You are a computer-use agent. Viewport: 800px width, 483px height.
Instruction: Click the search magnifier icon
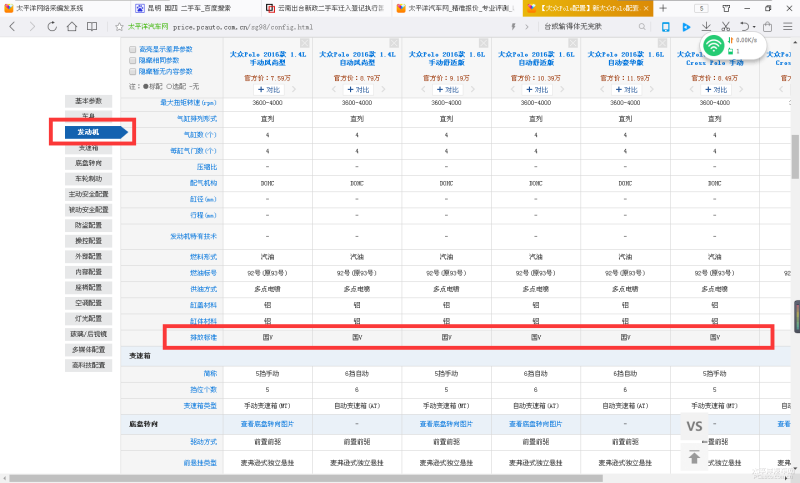[642, 27]
